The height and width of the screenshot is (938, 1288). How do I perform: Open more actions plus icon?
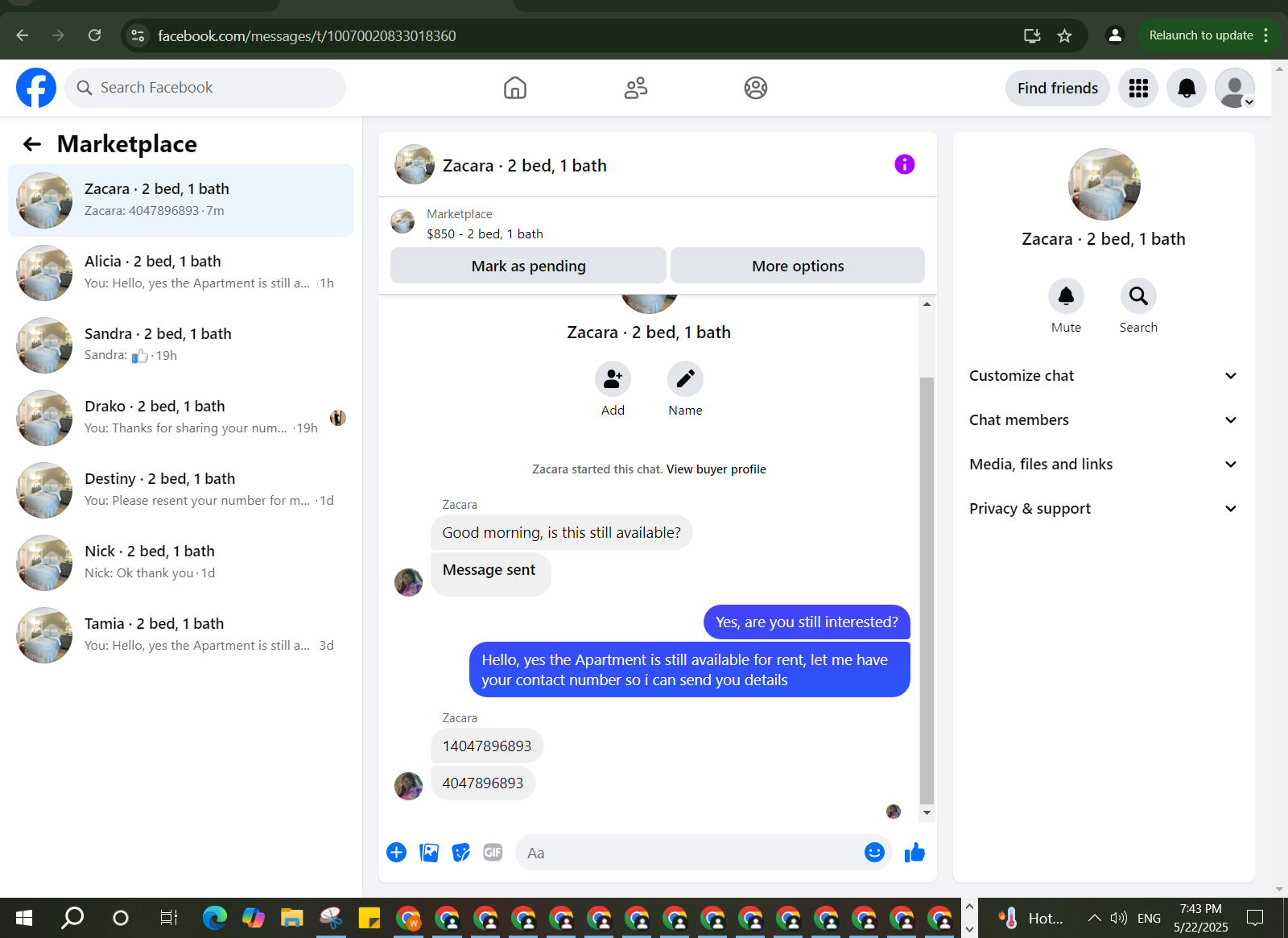[396, 853]
